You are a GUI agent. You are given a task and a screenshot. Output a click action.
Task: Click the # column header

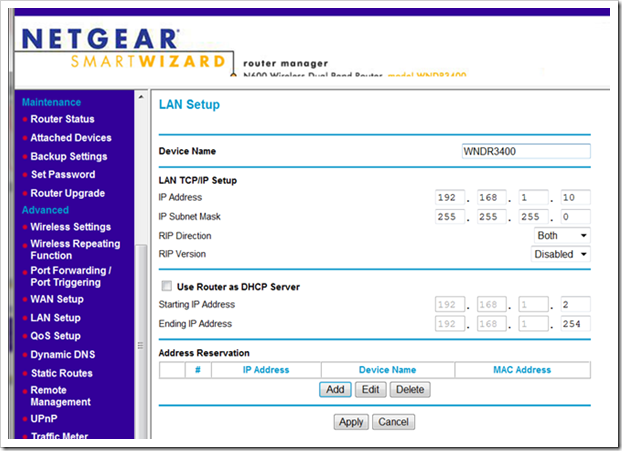(198, 370)
